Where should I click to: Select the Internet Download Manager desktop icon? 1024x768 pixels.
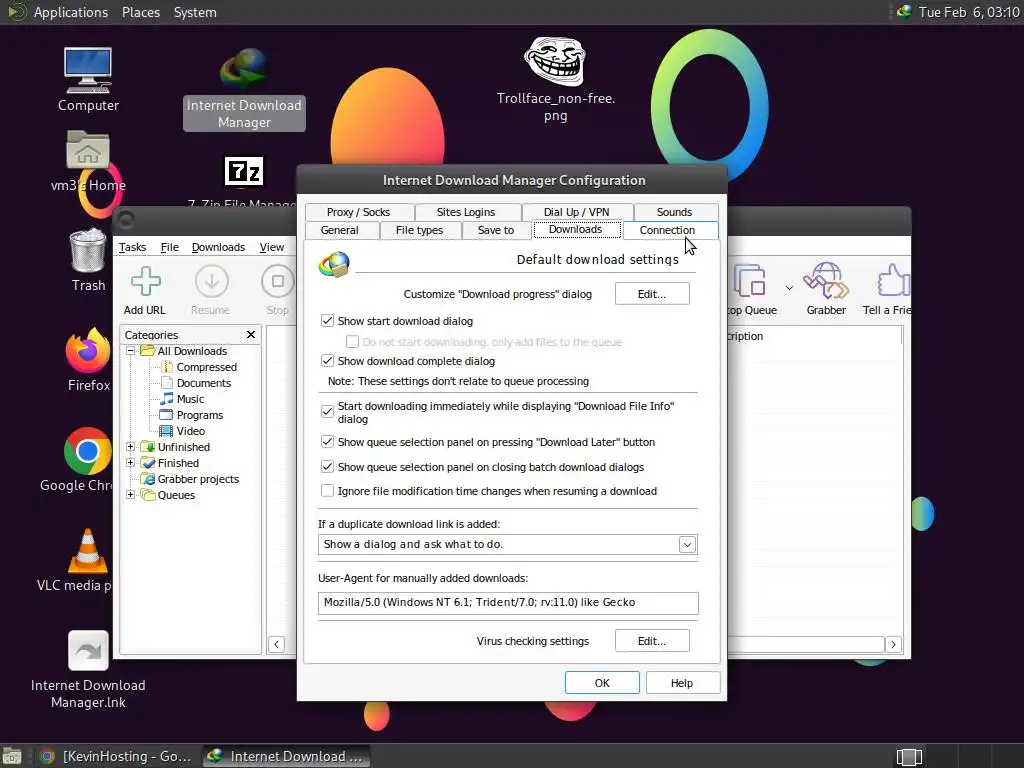(244, 69)
